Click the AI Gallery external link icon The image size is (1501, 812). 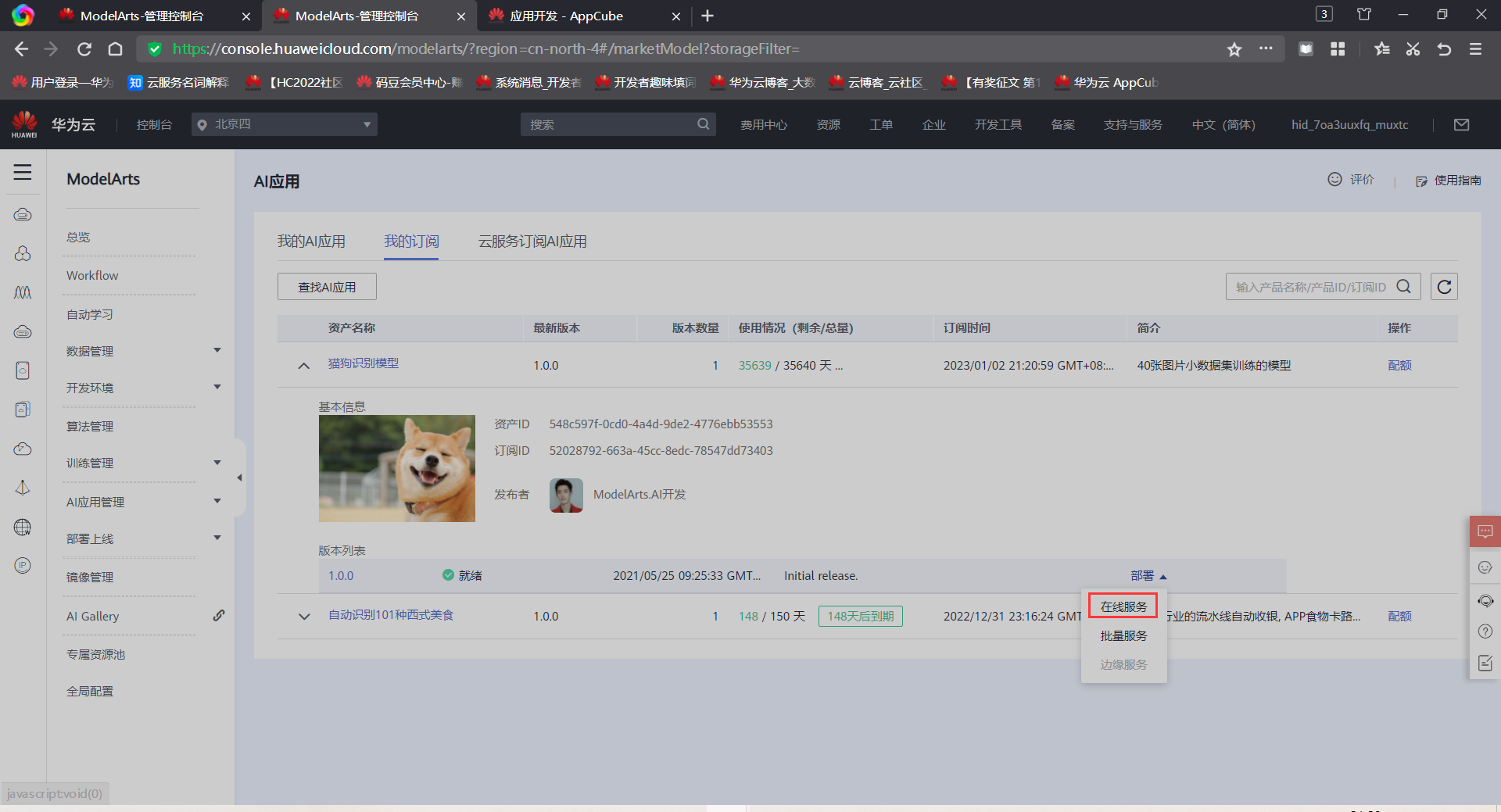point(219,616)
